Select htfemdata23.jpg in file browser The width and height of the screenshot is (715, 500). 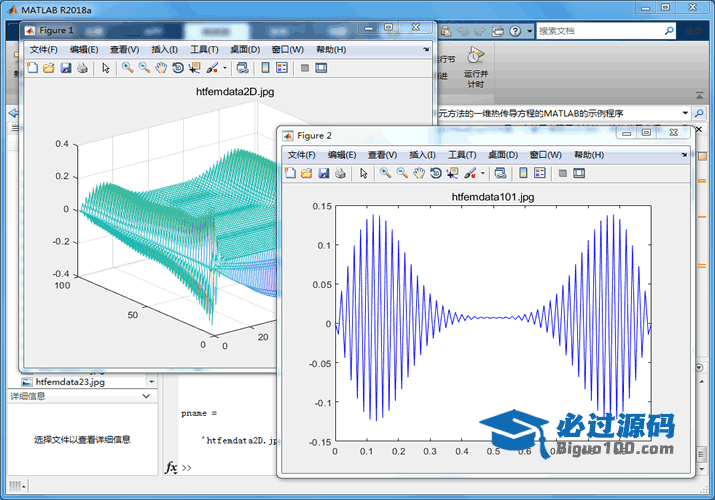[70, 382]
